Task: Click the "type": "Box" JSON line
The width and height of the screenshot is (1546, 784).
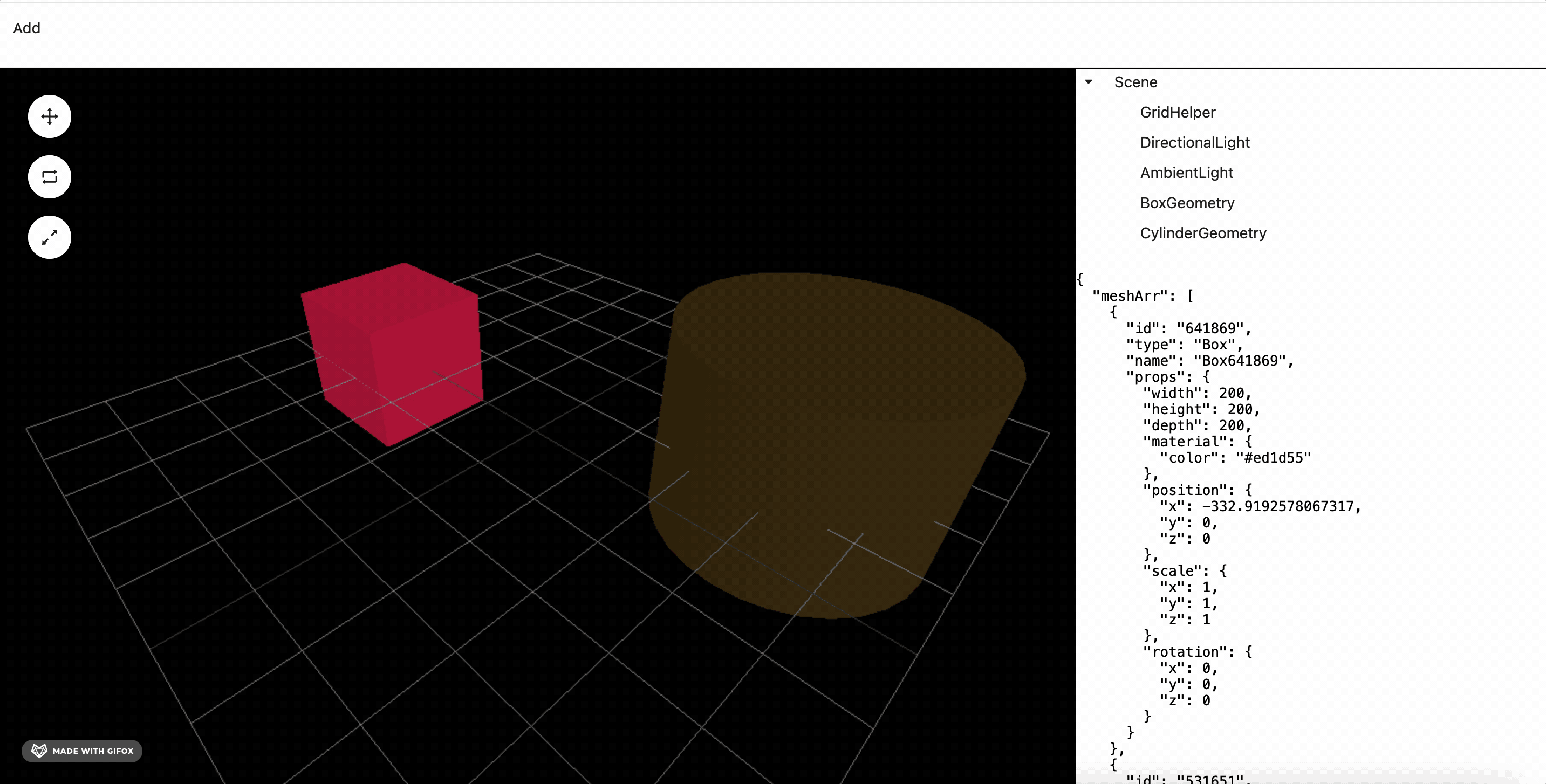Action: pos(1184,345)
